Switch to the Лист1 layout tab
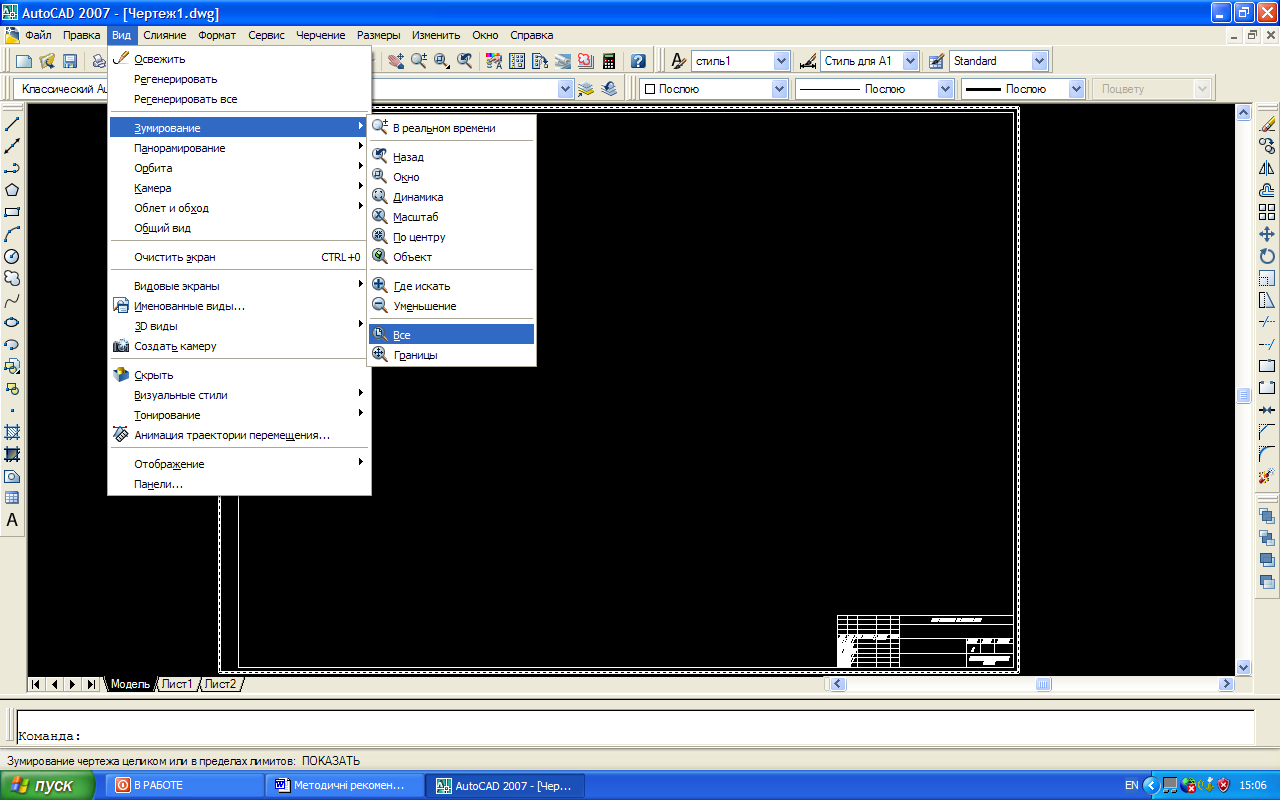This screenshot has height=800, width=1280. [177, 684]
